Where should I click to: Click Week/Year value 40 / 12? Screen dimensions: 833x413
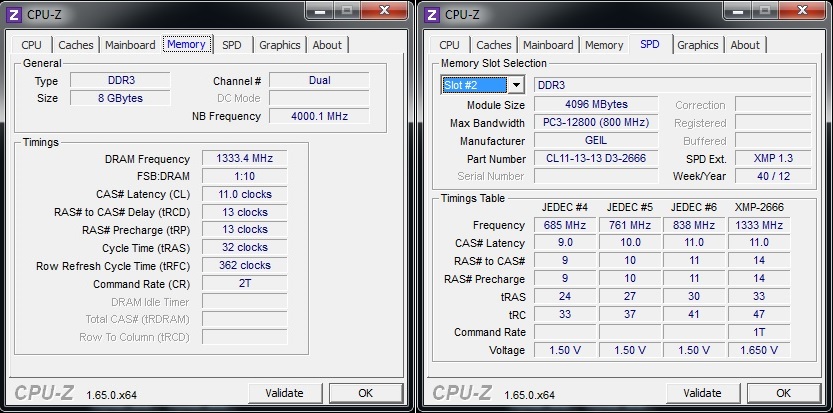pyautogui.click(x=774, y=175)
